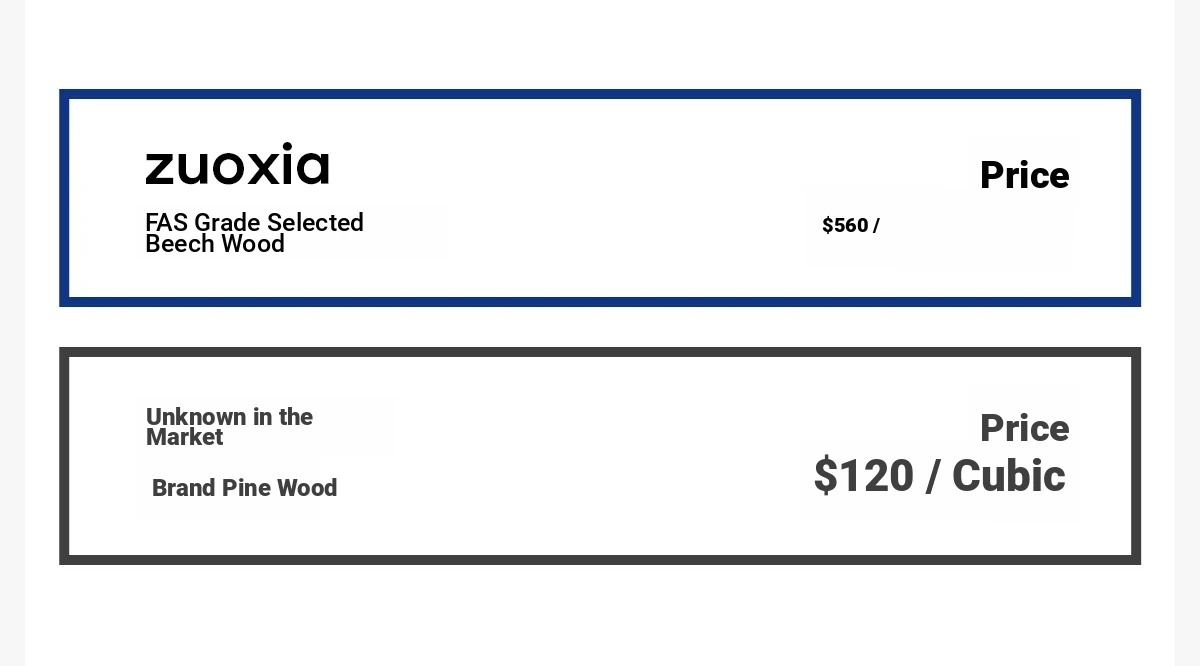Viewport: 1200px width, 666px height.
Task: Select the "FAS Grade Selected" text line
Action: (x=254, y=222)
